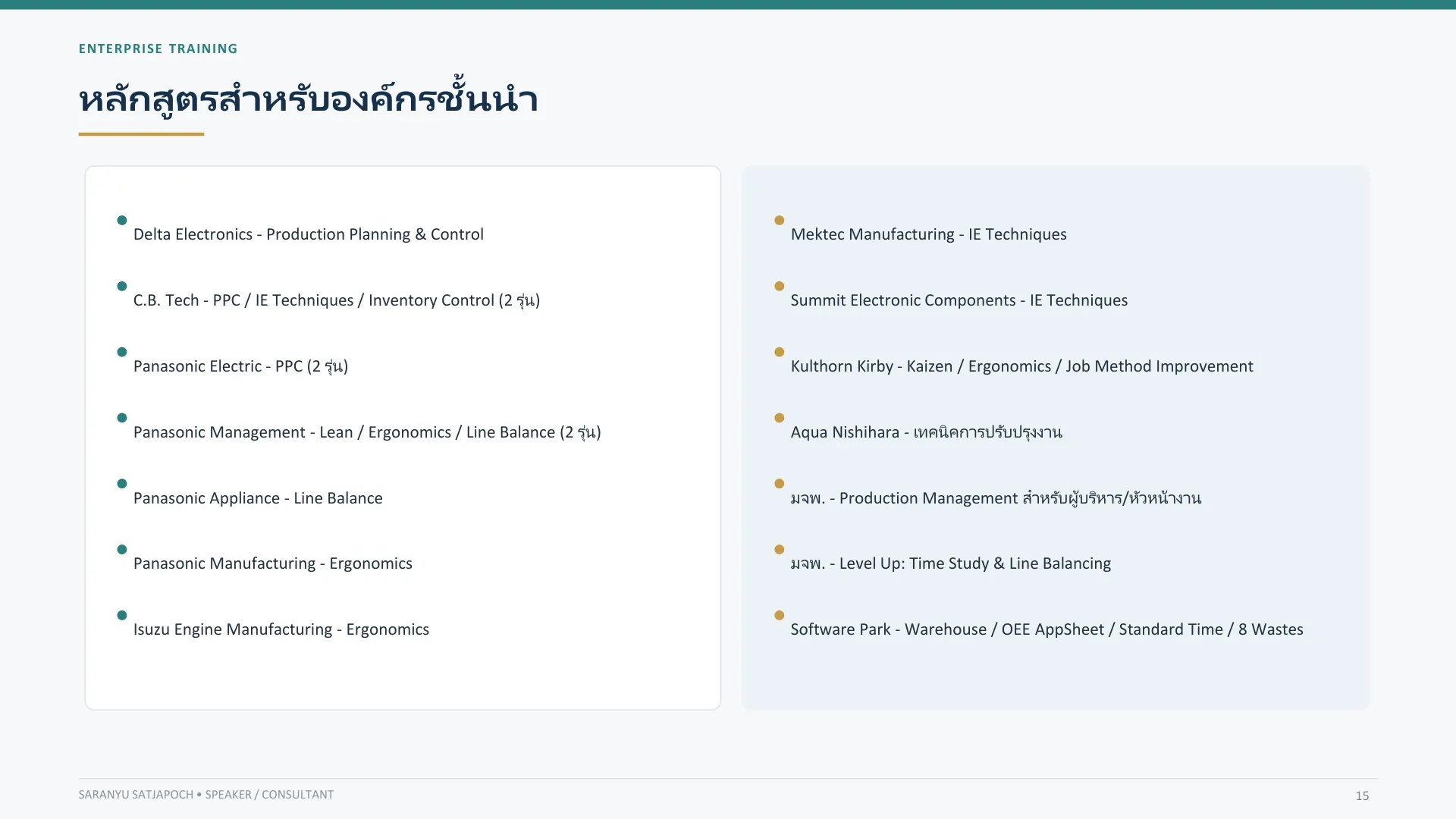Select the 'Production Management' line
Viewport: 1456px width, 819px height.
point(996,498)
